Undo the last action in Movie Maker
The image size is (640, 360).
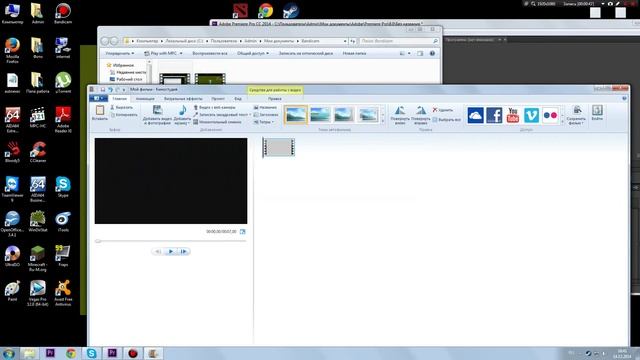[110, 89]
